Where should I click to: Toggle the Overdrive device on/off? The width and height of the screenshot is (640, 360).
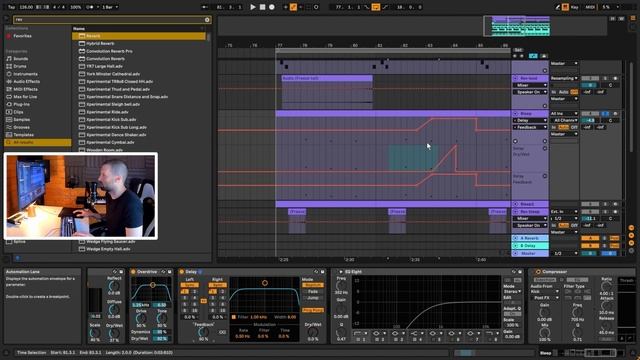pos(133,271)
